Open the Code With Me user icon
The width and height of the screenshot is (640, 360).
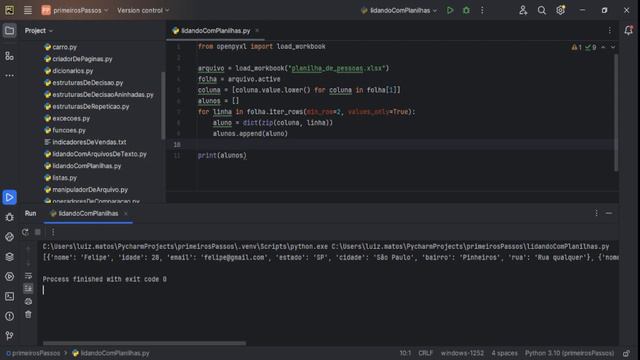click(x=523, y=10)
